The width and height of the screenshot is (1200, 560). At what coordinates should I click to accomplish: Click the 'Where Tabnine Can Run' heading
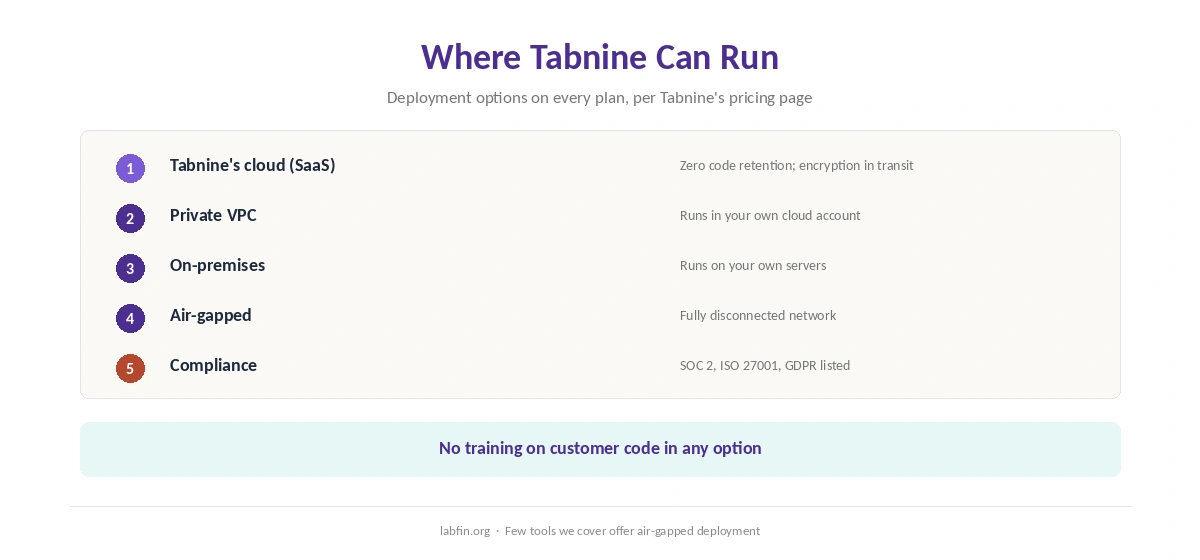(600, 57)
